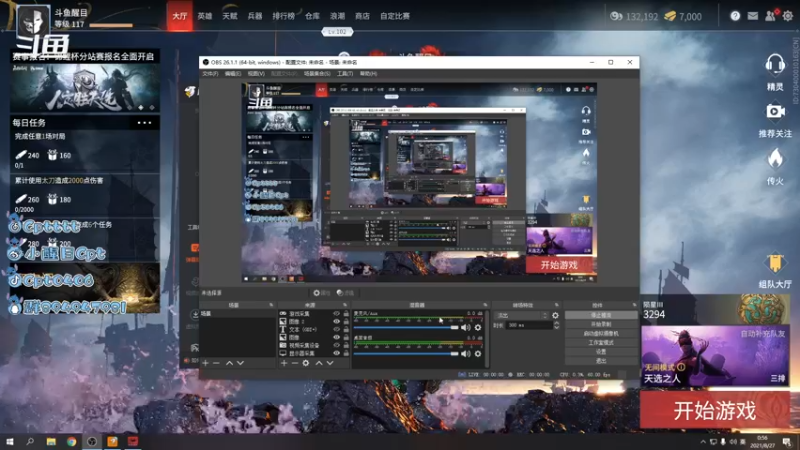This screenshot has height=450, width=800.
Task: Add a new scene with OBS scenes plus
Action: 205,363
